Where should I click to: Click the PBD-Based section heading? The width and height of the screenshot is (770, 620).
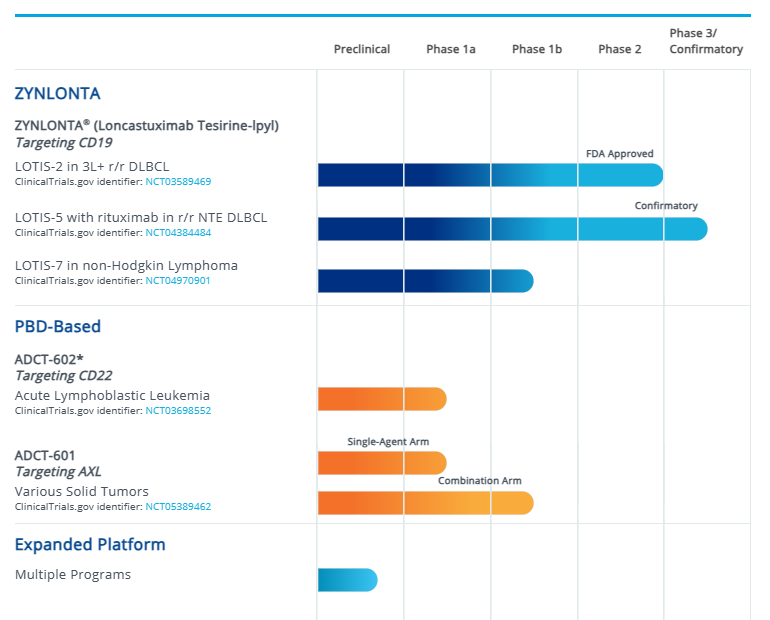58,326
